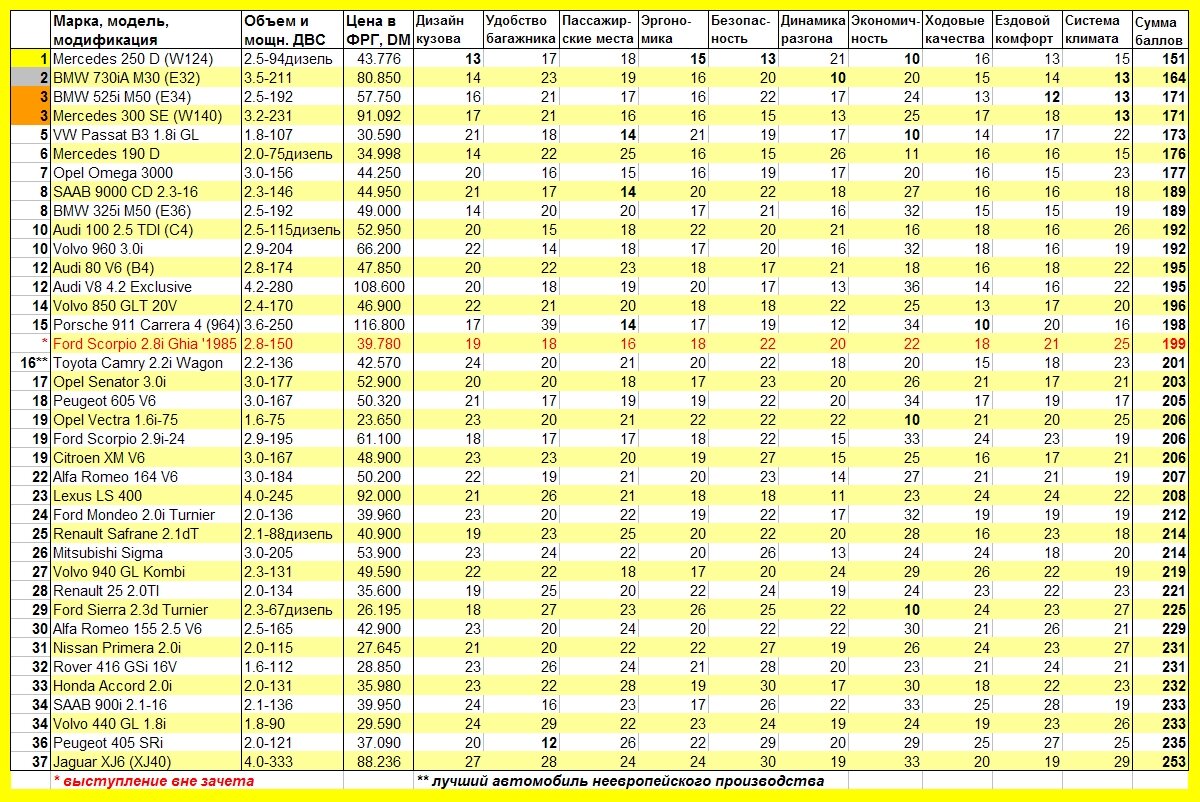Click the 'Цена в ФРГ, DM' header
Viewport: 1200px width, 802px height.
tap(377, 30)
